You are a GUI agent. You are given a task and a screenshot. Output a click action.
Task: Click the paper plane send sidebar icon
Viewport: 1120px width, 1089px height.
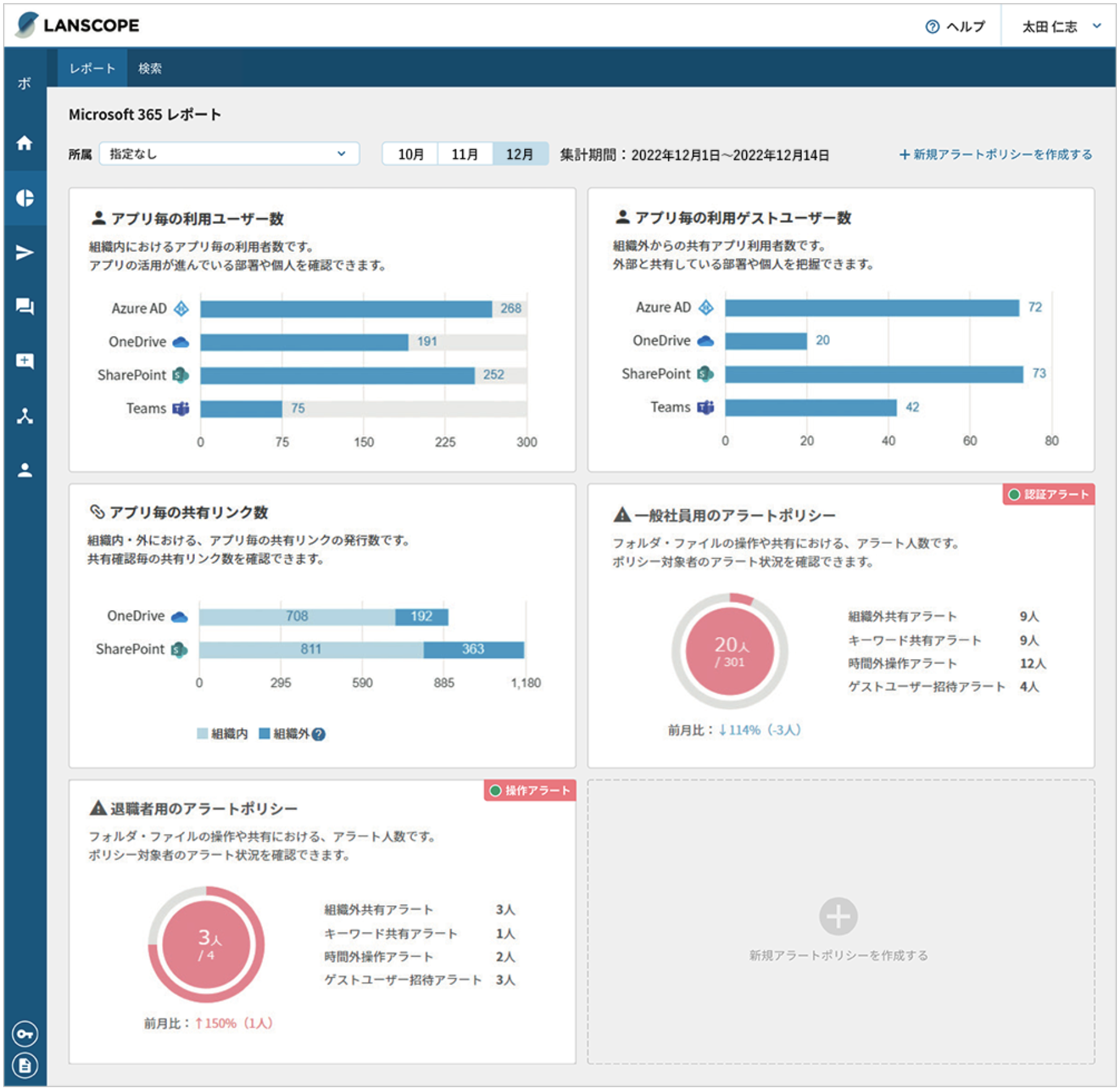[24, 252]
